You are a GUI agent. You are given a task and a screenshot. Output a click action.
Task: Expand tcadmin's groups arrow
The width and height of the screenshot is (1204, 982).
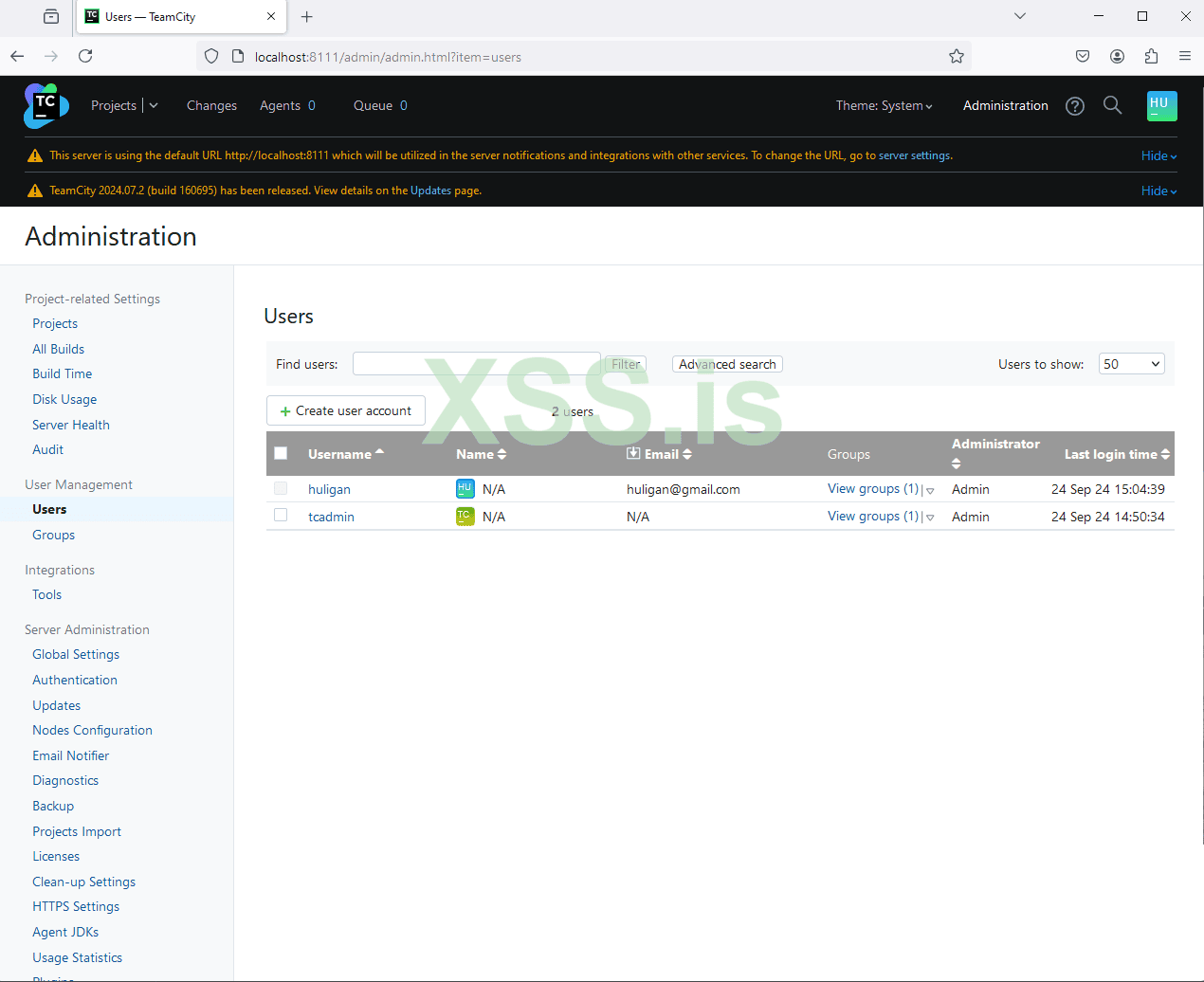pyautogui.click(x=930, y=518)
